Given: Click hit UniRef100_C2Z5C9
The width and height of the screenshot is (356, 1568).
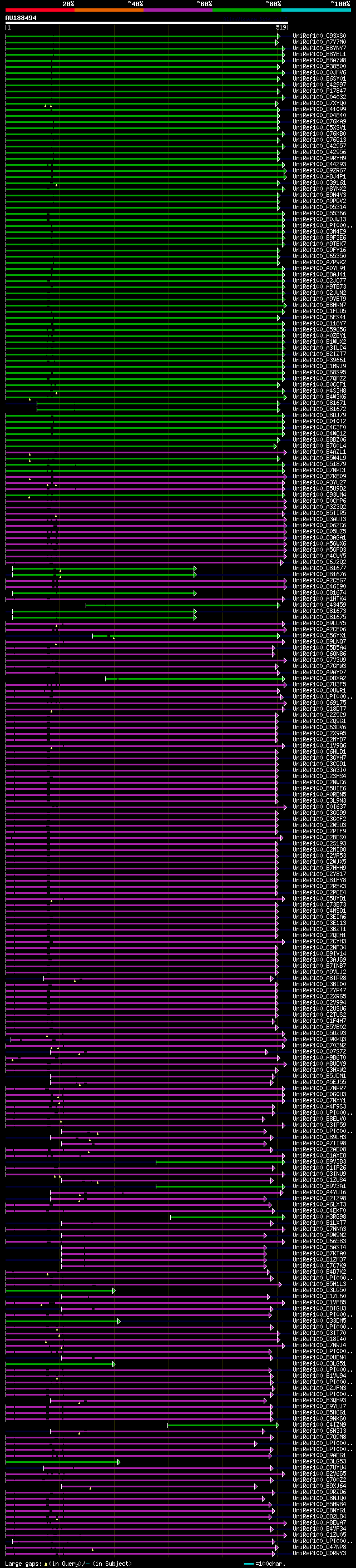Looking at the screenshot, I should [x=319, y=715].
